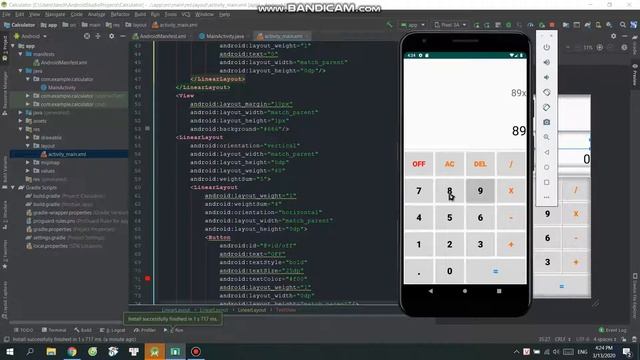Tap DEL on the emulator calculator
This screenshot has height=360, width=640.
point(480,164)
